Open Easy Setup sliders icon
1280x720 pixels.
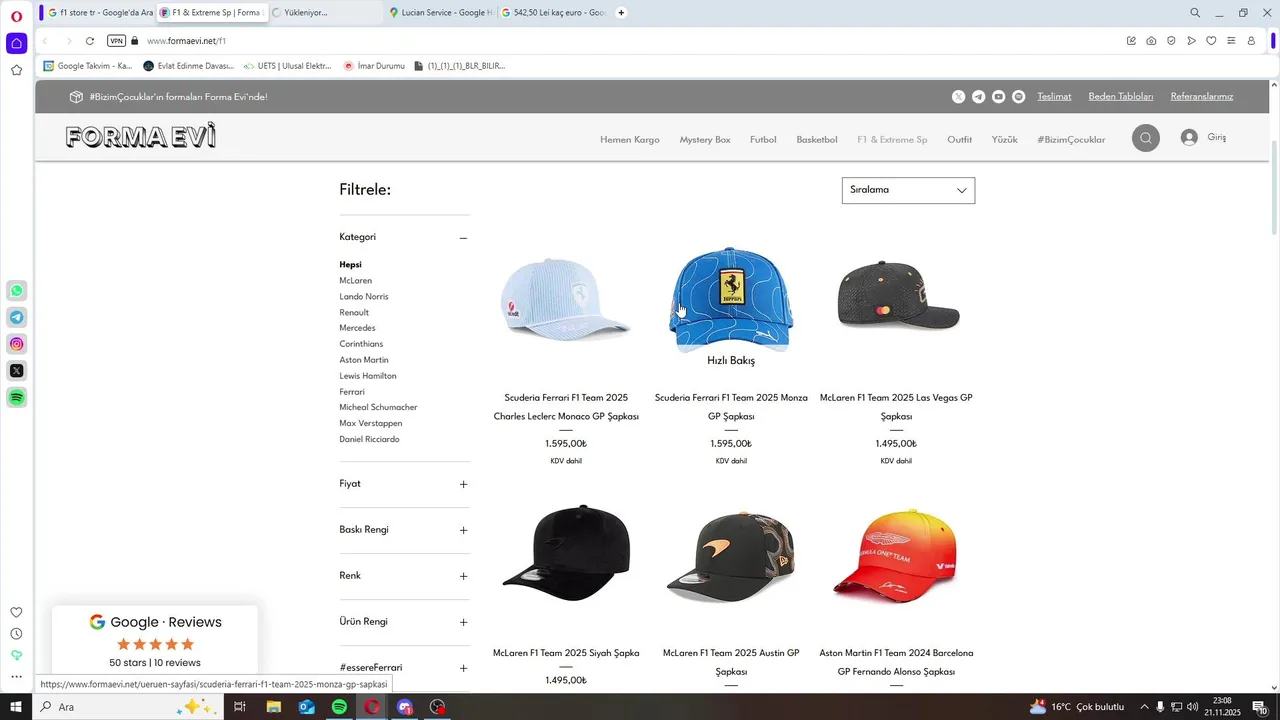(x=1231, y=41)
